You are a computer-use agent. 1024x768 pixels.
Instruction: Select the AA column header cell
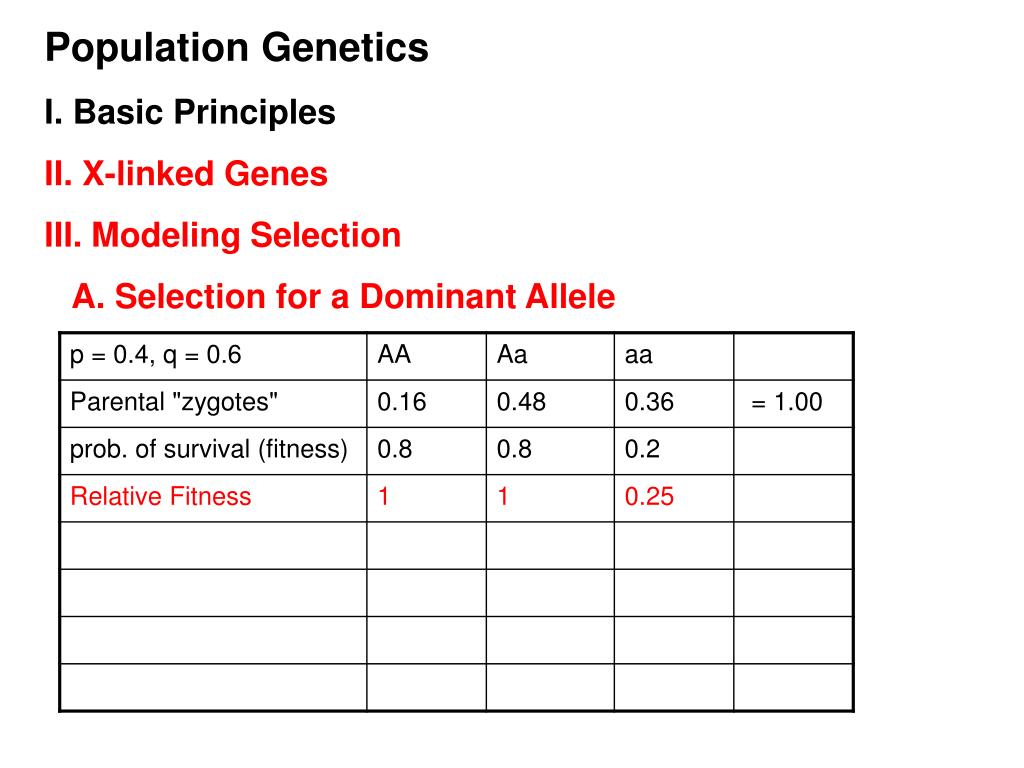tap(426, 357)
